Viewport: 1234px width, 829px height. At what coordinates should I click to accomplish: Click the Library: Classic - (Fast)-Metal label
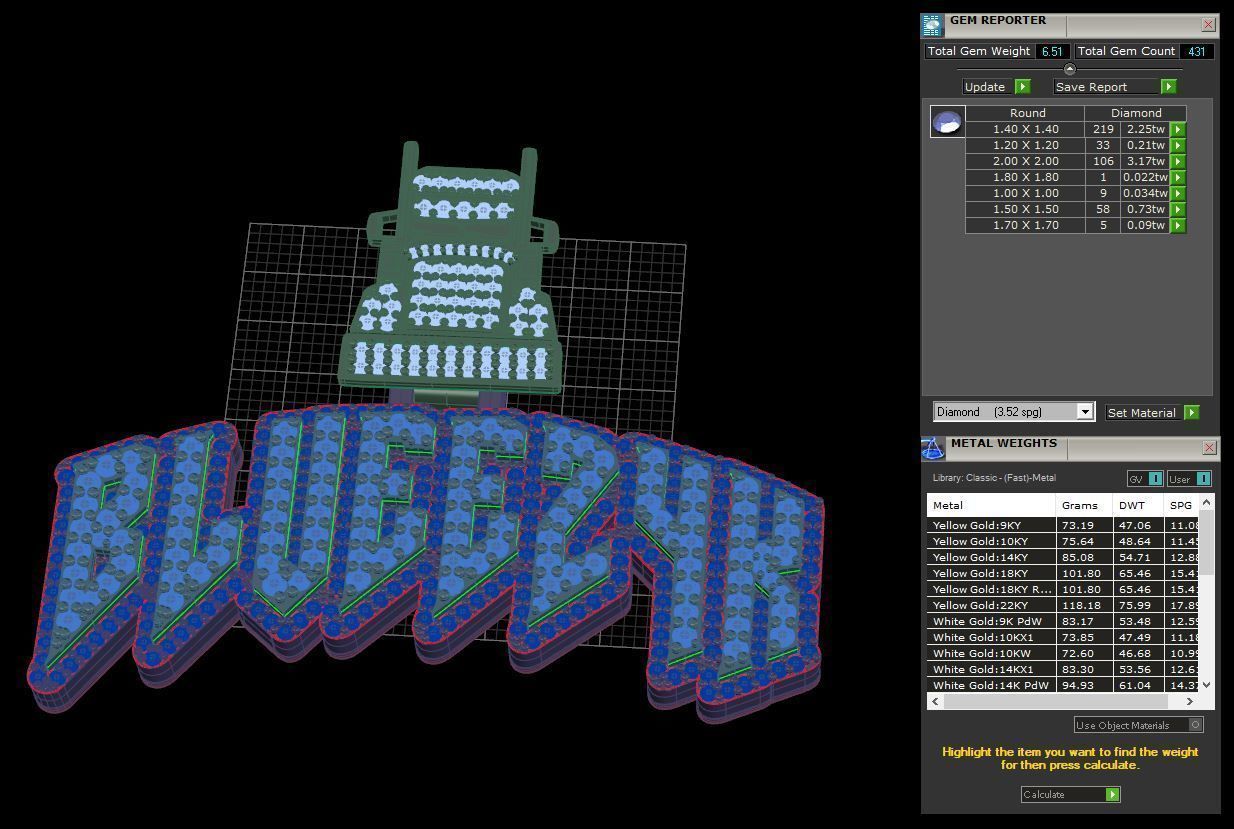[x=994, y=478]
